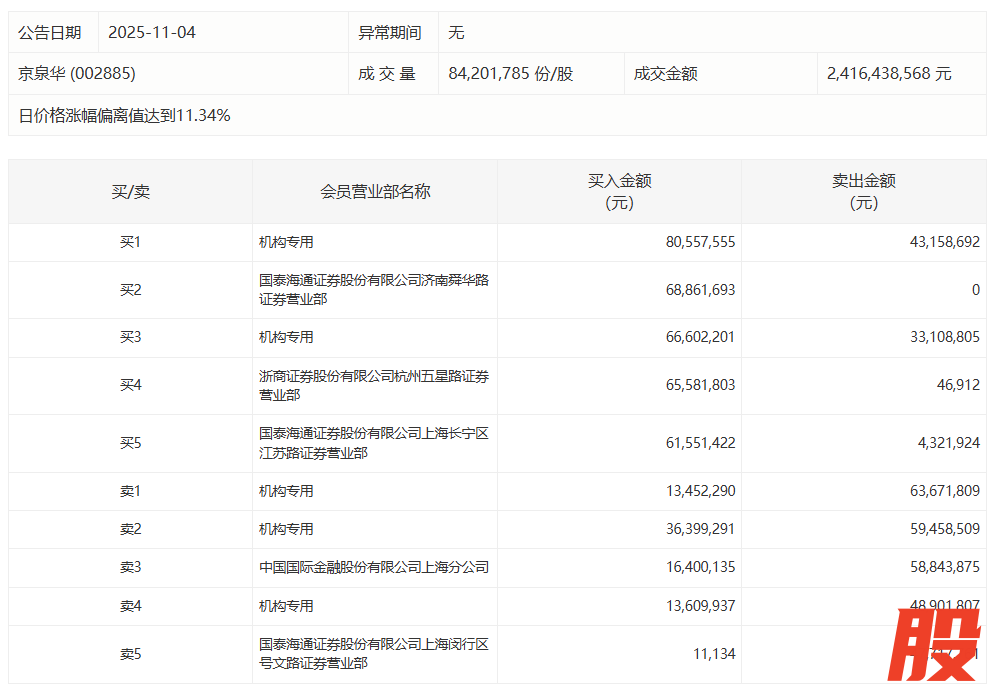
Task: Open the 国泰海通 上海闵行区号文路 branch entry
Action: 373,654
